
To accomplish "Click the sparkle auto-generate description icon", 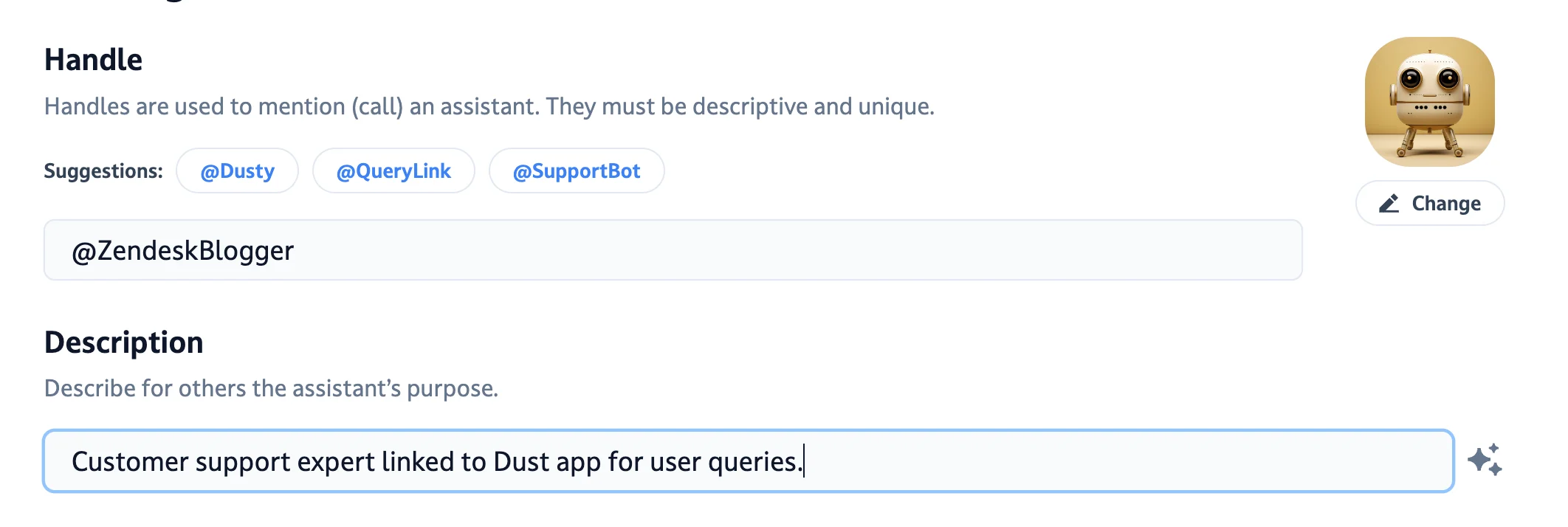I will 1485,460.
